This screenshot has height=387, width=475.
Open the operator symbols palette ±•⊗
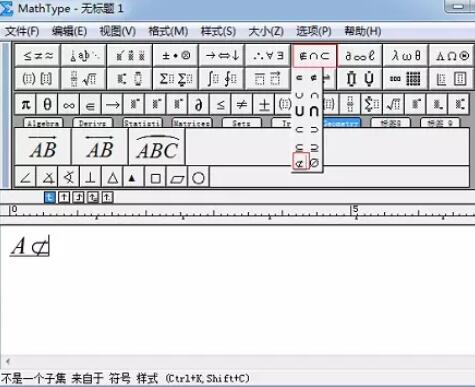point(176,55)
